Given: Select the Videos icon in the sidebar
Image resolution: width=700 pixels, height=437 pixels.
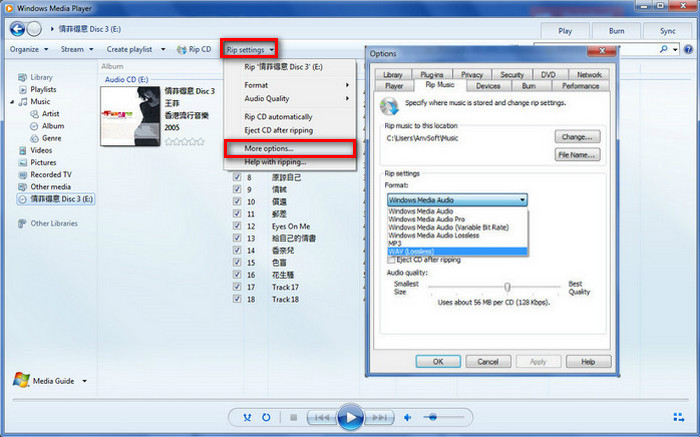Looking at the screenshot, I should (22, 150).
